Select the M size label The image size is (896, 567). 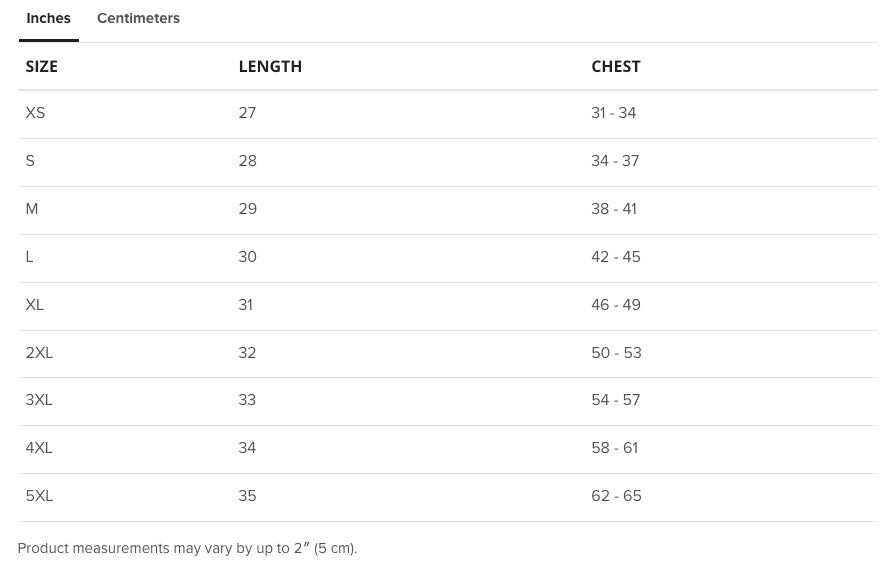(x=32, y=209)
